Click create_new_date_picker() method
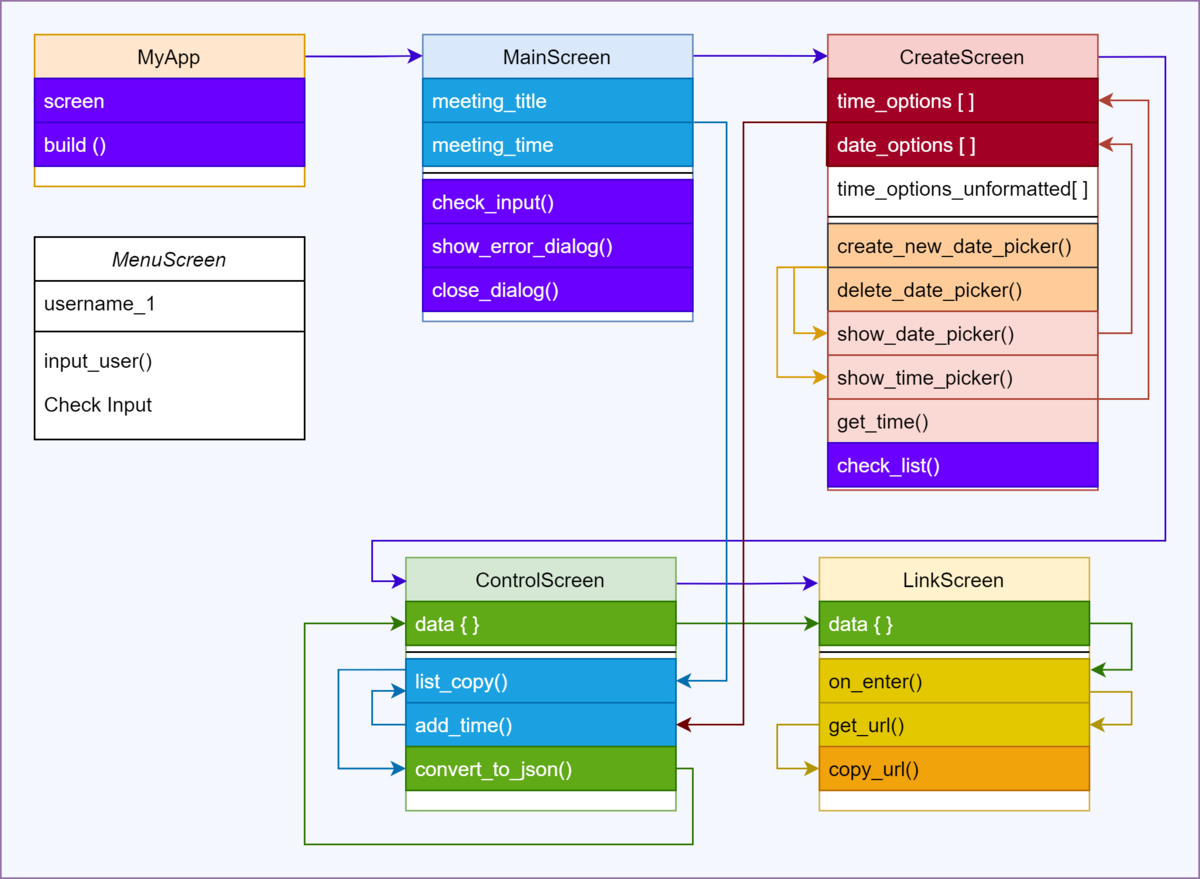Screen dimensions: 1200x879 (962, 246)
